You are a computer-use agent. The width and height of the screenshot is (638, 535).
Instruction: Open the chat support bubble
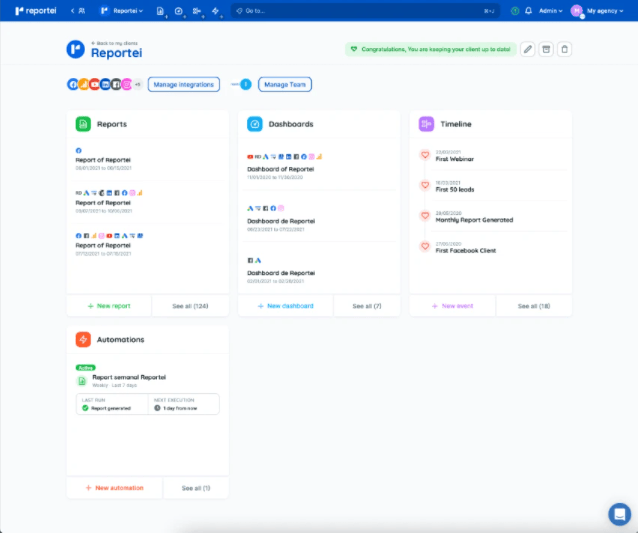tap(620, 515)
